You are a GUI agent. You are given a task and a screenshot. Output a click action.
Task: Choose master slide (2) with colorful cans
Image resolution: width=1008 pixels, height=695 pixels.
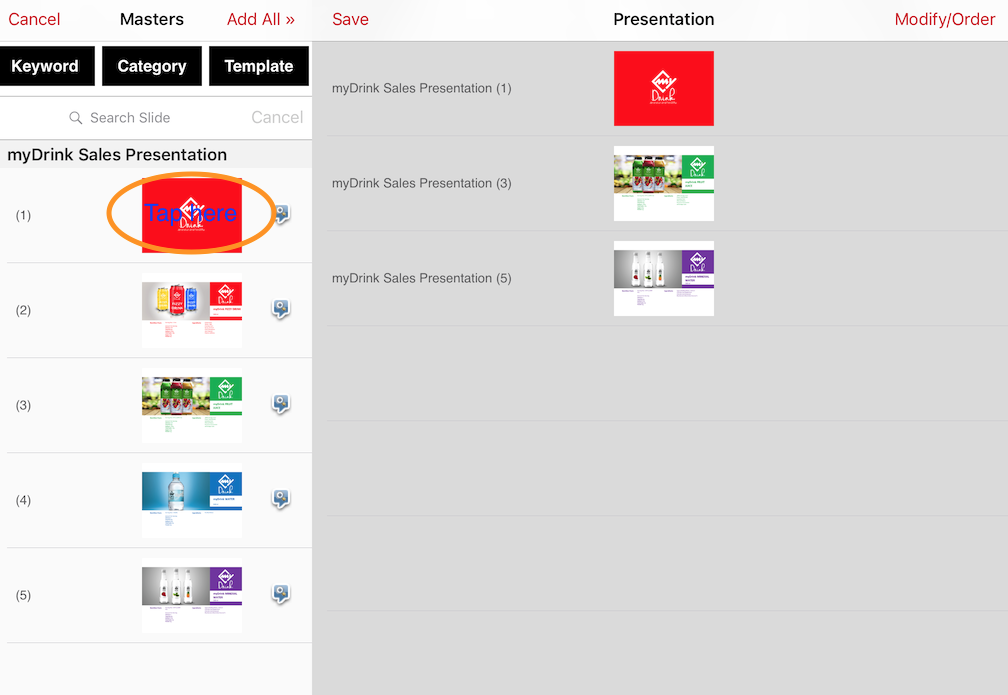click(x=192, y=310)
